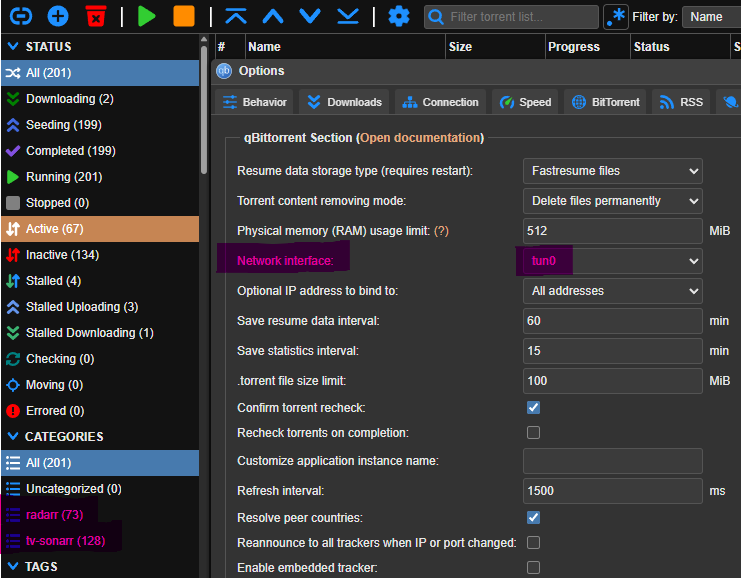
Task: Filter by Downloading (2) status
Action: click(100, 99)
